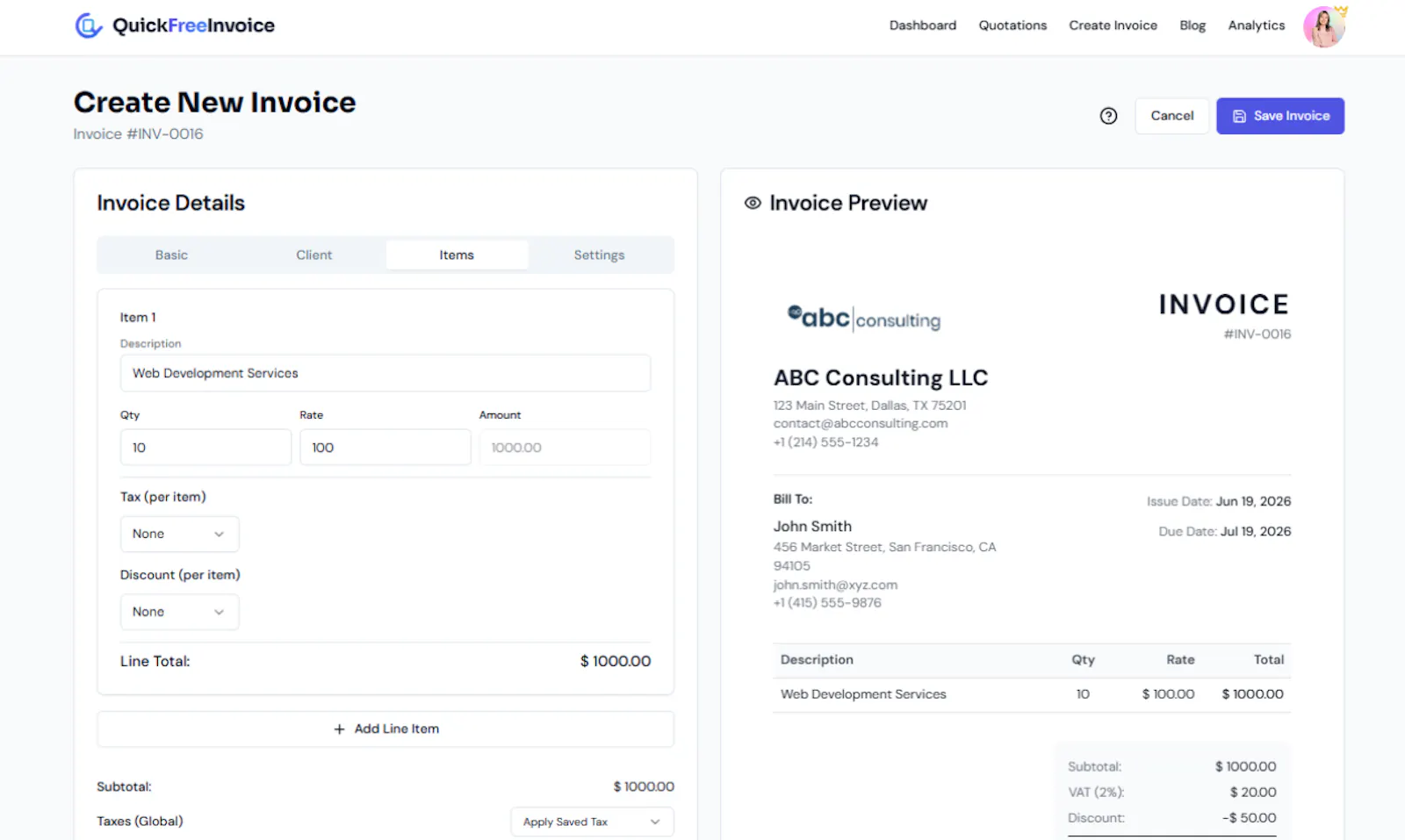Click the Create New Invoice heading

214,102
